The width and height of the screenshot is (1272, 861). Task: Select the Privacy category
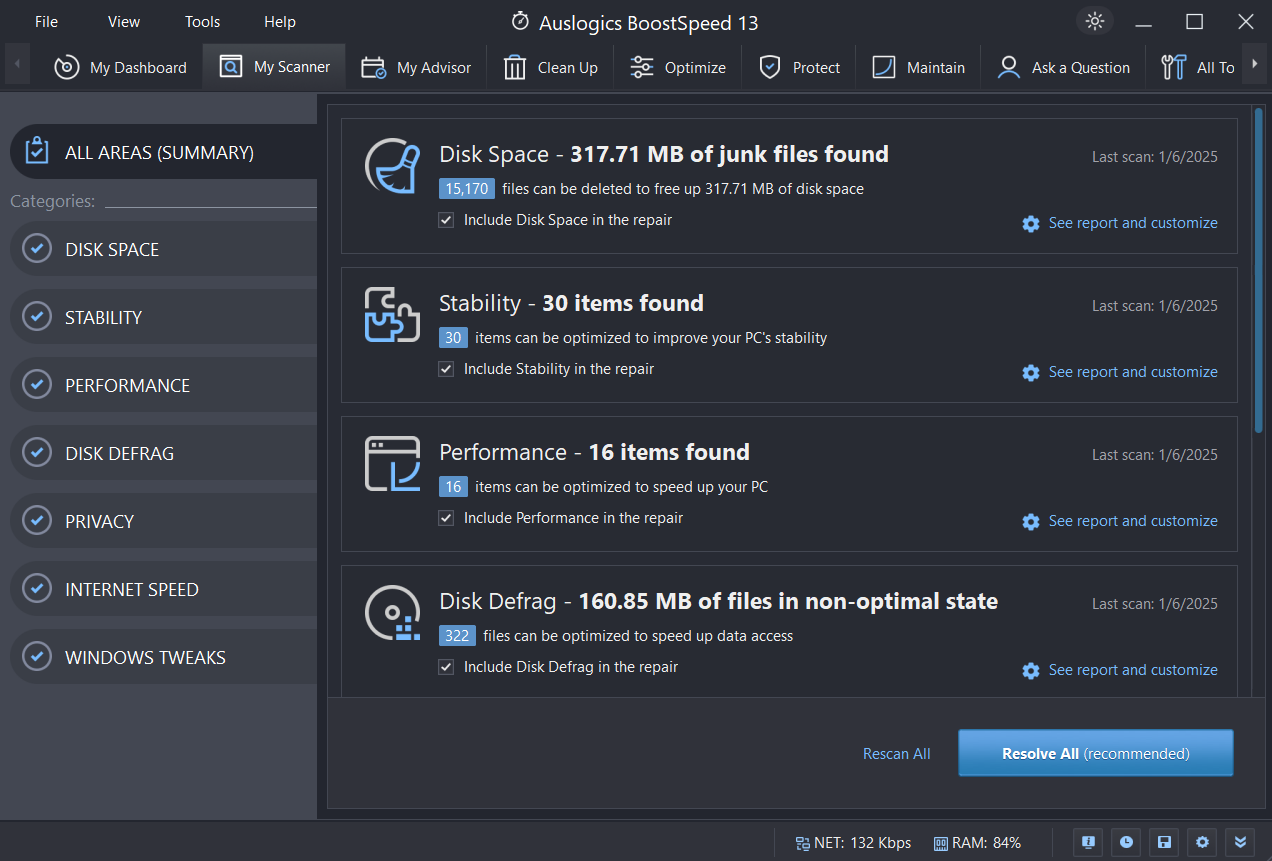[x=164, y=521]
